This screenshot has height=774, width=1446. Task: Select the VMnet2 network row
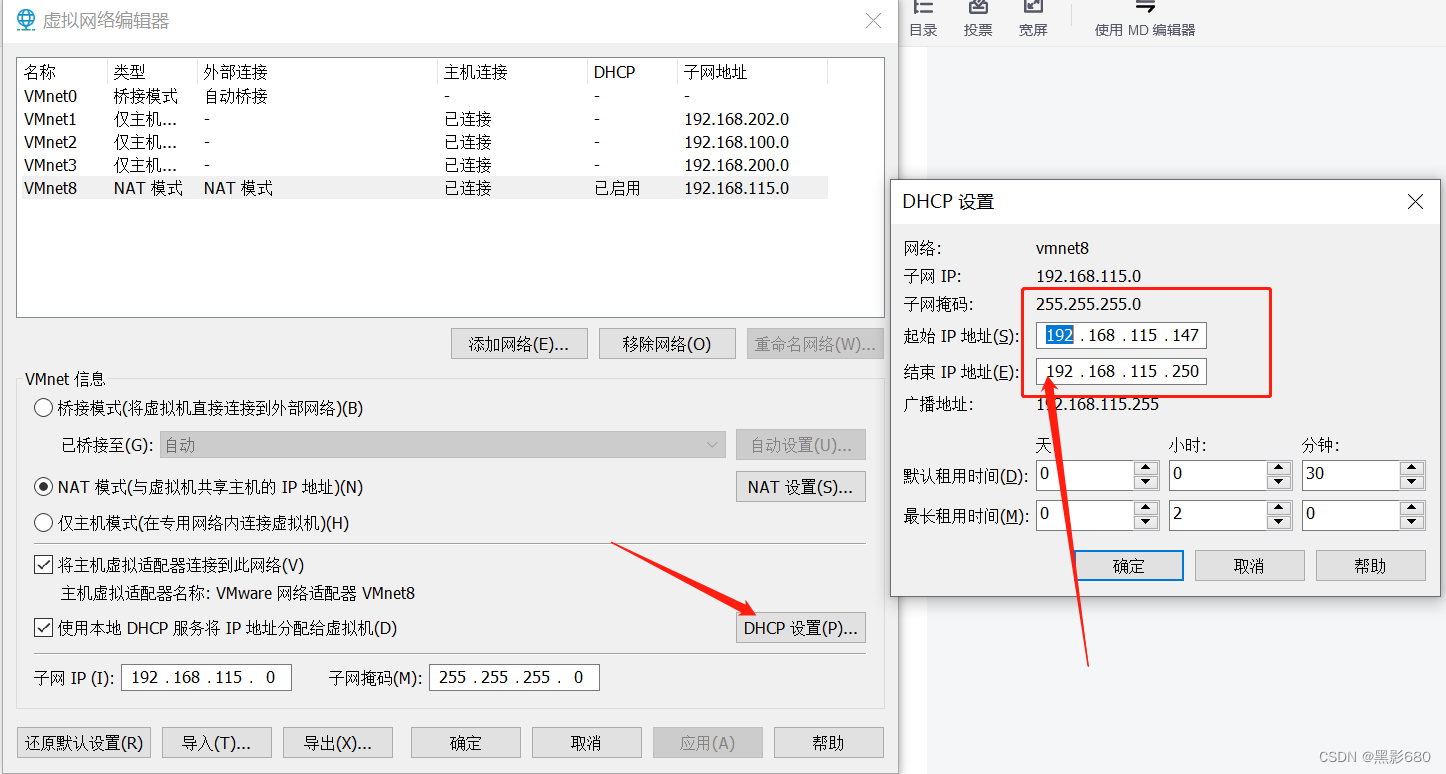(51, 141)
